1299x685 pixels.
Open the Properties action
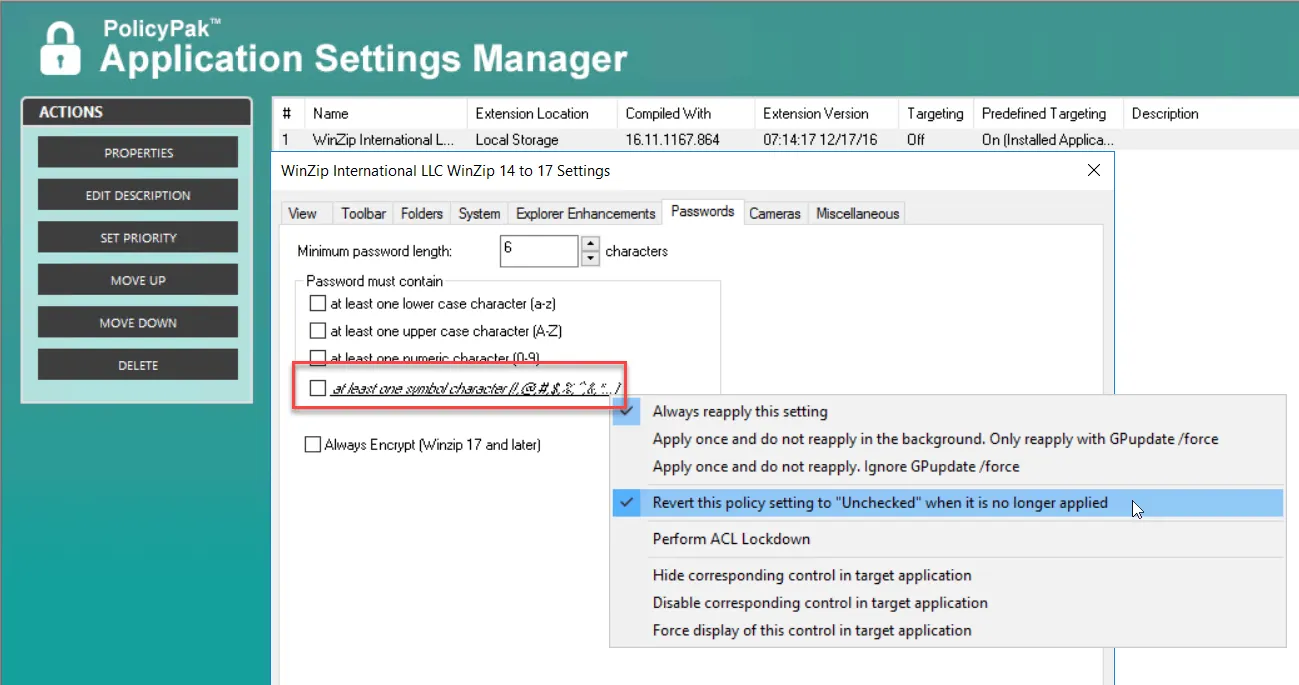click(x=138, y=153)
